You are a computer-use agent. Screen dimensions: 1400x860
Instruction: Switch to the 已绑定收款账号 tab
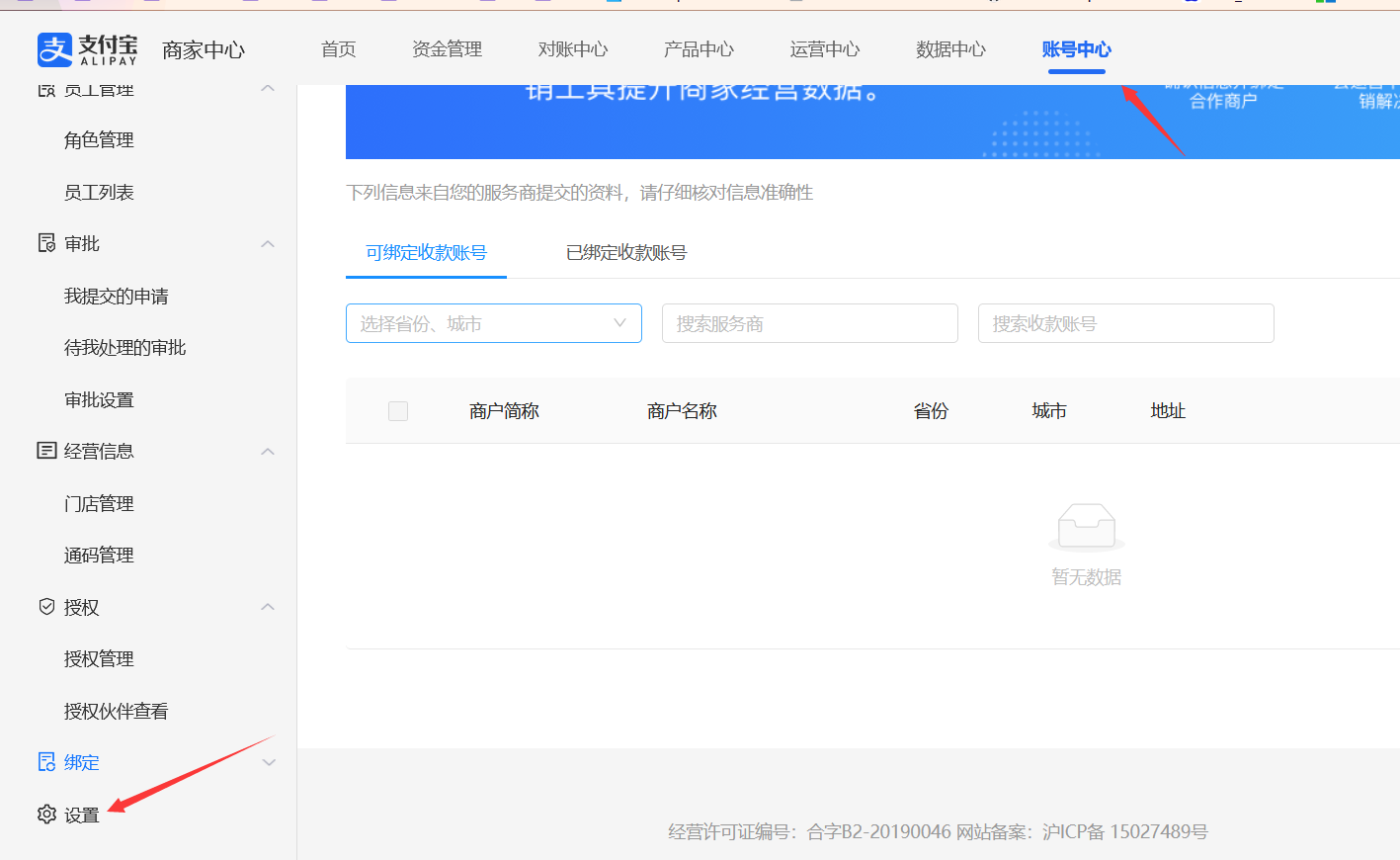coord(626,252)
